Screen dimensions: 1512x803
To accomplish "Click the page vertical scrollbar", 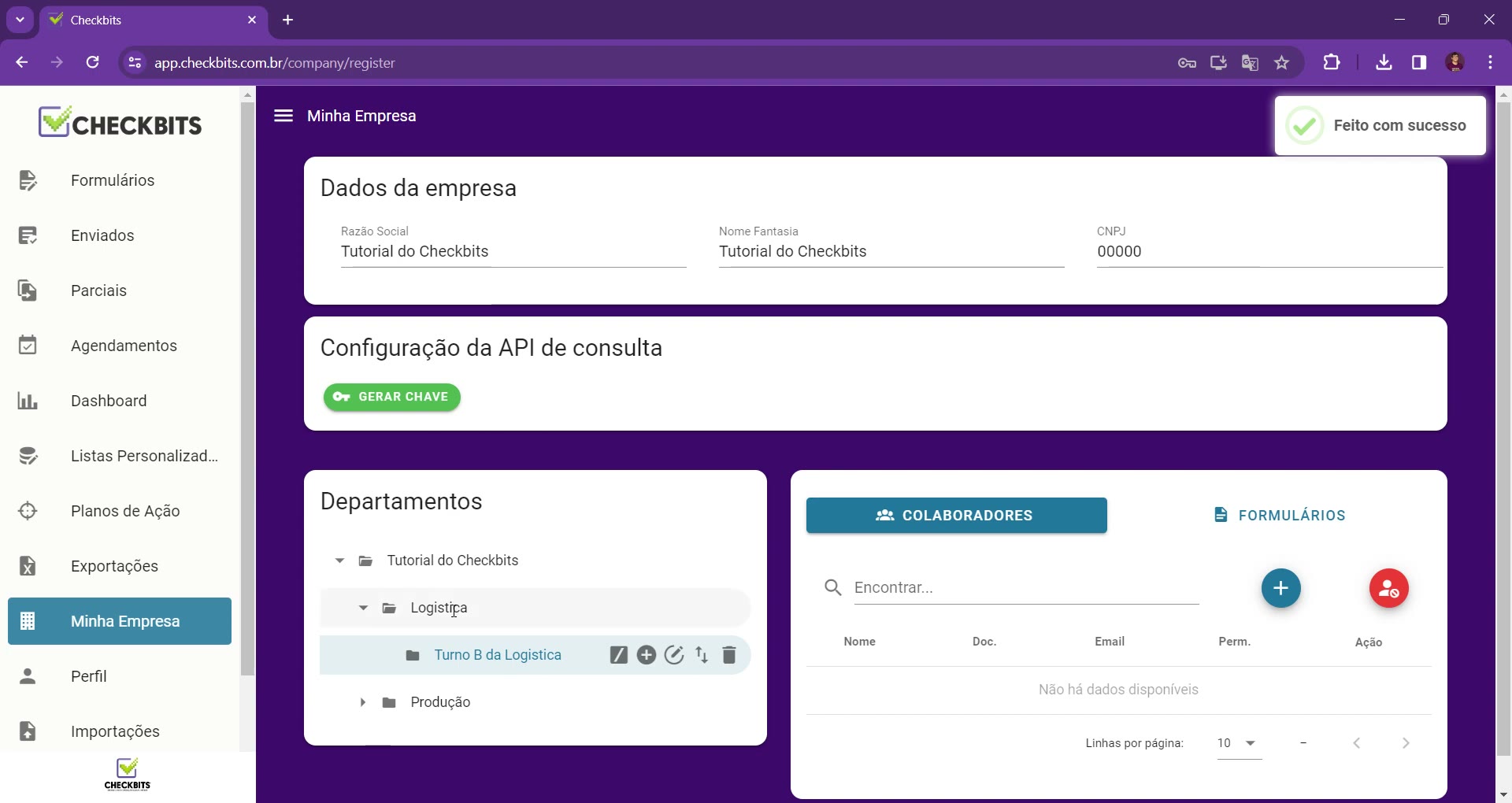I will click(1504, 429).
